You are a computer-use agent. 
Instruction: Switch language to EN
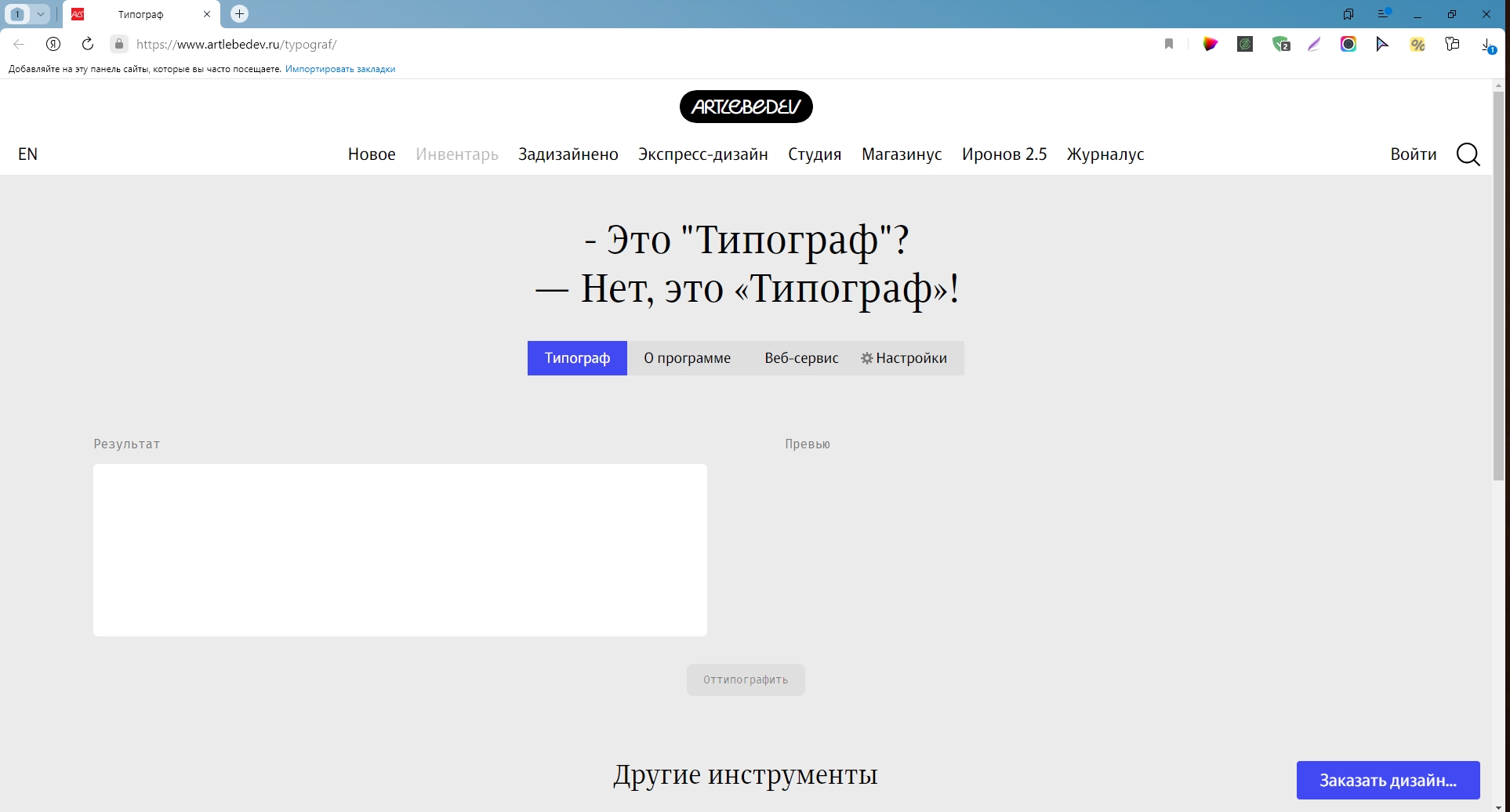[x=27, y=154]
